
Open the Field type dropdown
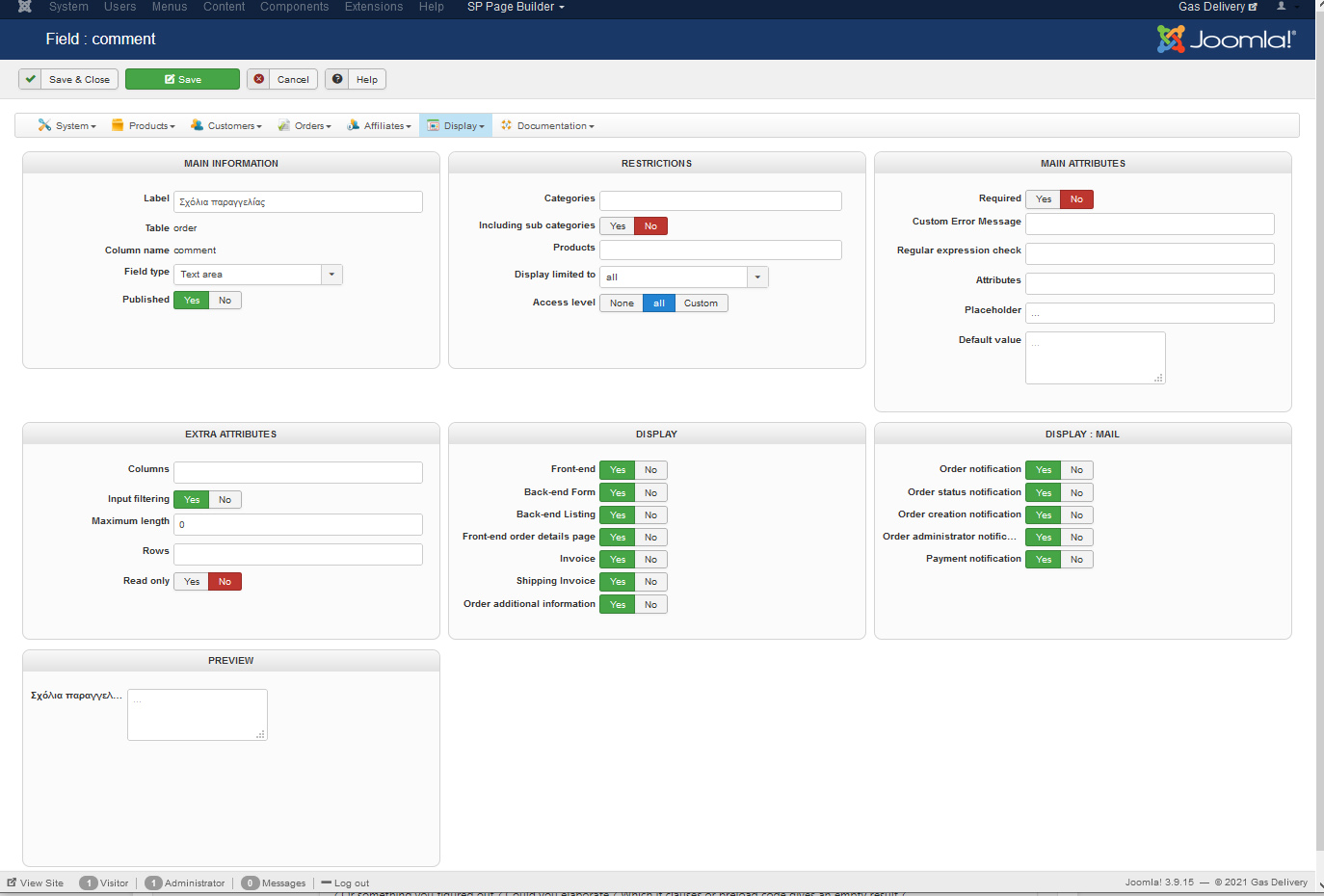coord(331,275)
